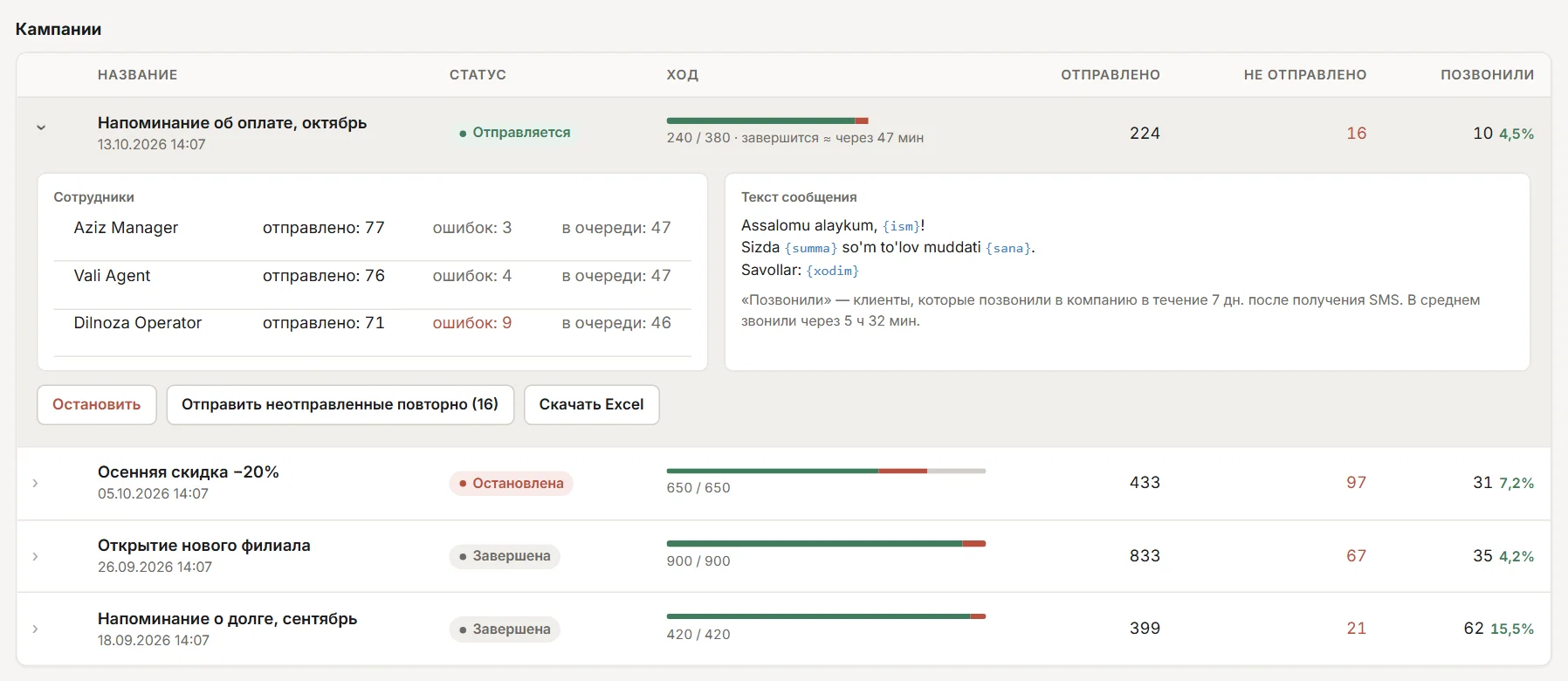Expand the 'Осенняя скидка −20%' campaign
The image size is (1568, 681).
point(35,483)
